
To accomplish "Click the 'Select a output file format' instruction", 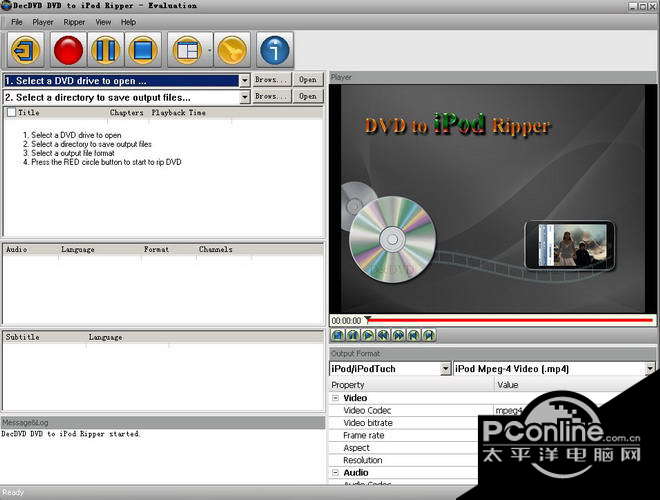I will pos(69,153).
